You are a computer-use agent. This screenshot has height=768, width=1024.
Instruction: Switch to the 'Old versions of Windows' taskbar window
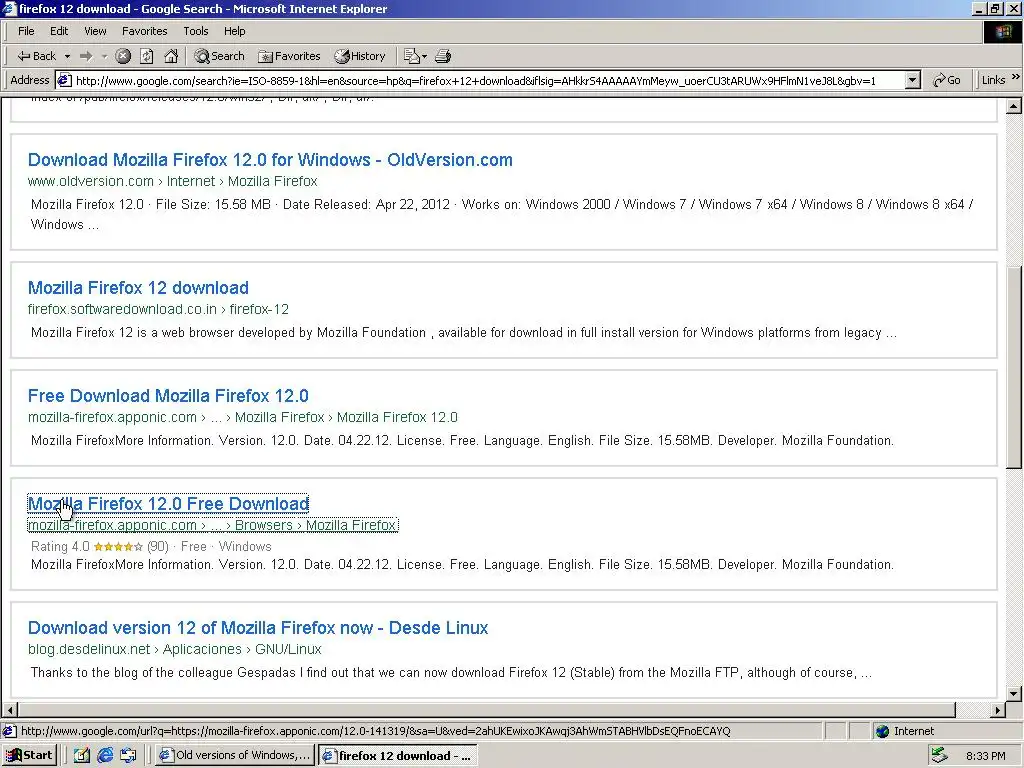point(235,756)
